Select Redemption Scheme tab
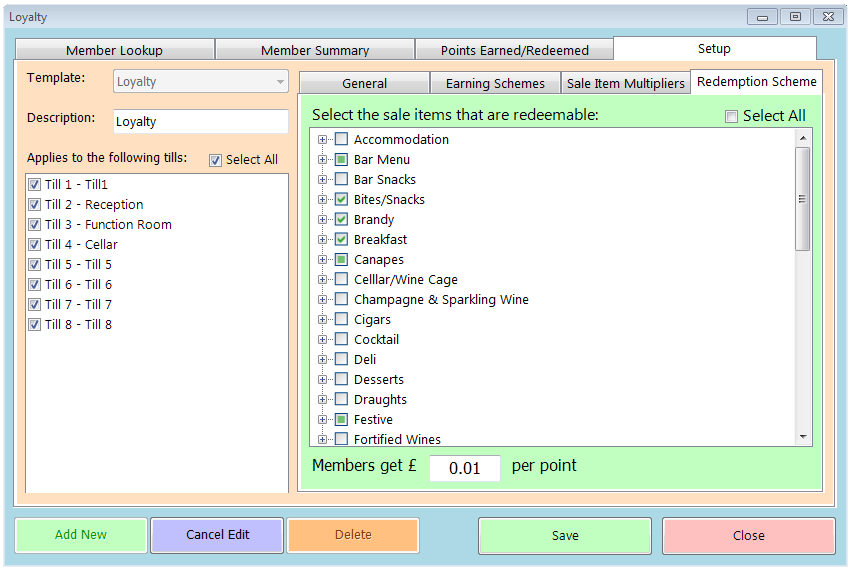 (756, 82)
